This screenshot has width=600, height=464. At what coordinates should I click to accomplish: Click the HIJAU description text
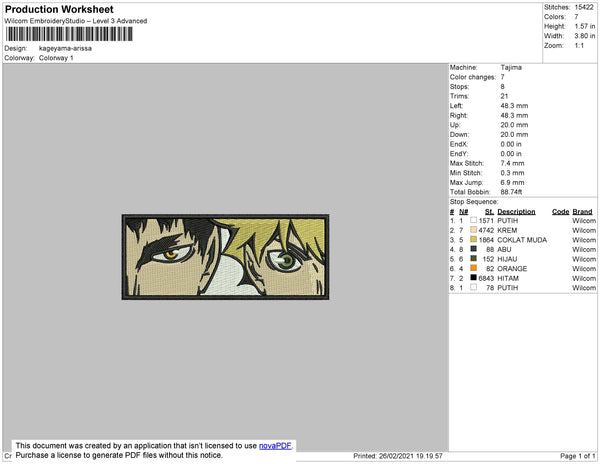(x=507, y=259)
